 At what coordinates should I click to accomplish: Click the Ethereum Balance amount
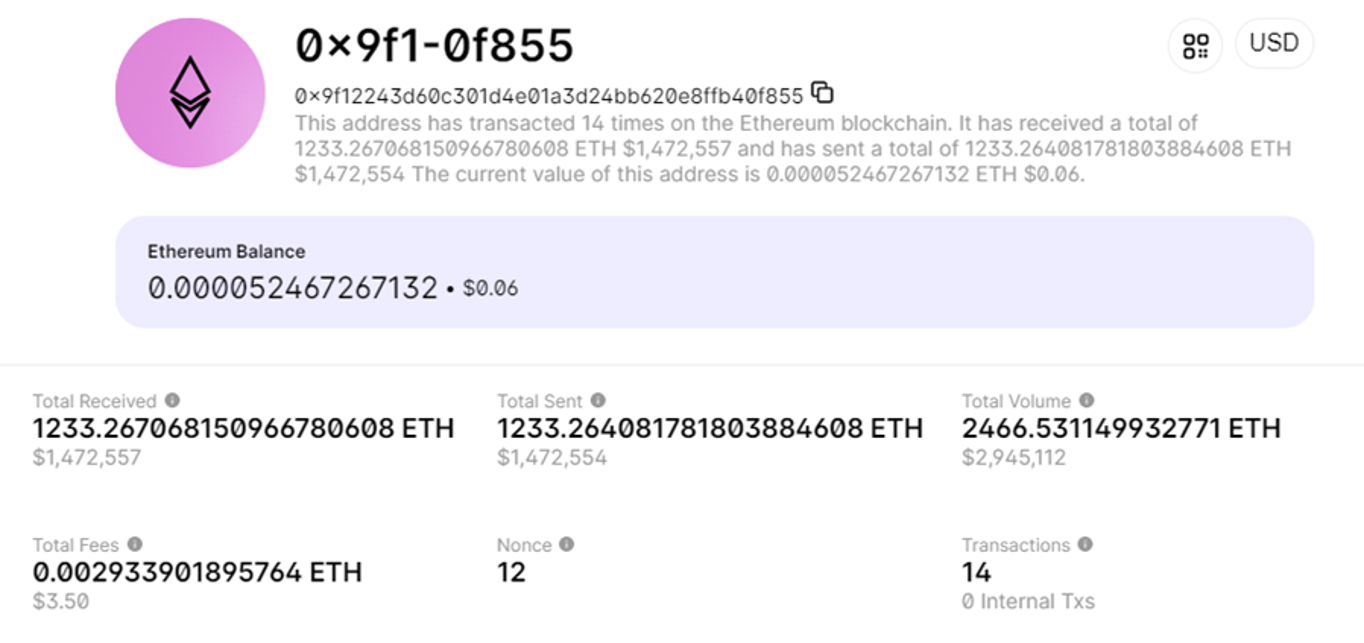(293, 288)
